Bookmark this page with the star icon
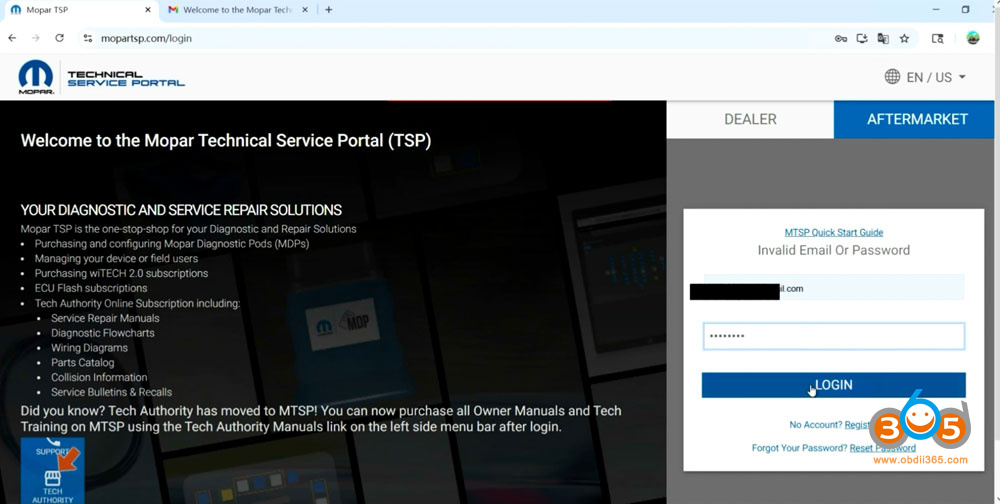Image resolution: width=1000 pixels, height=504 pixels. [x=904, y=38]
